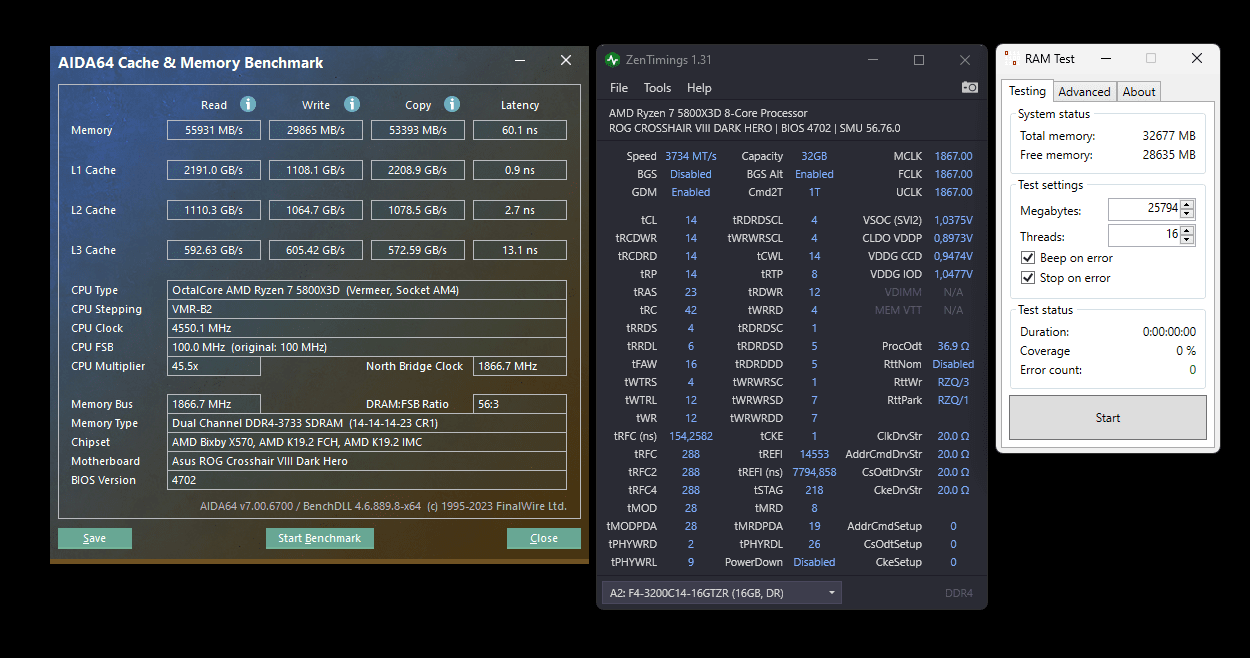Click the Read info icon in AIDA64
Image resolution: width=1250 pixels, height=658 pixels.
click(x=248, y=104)
